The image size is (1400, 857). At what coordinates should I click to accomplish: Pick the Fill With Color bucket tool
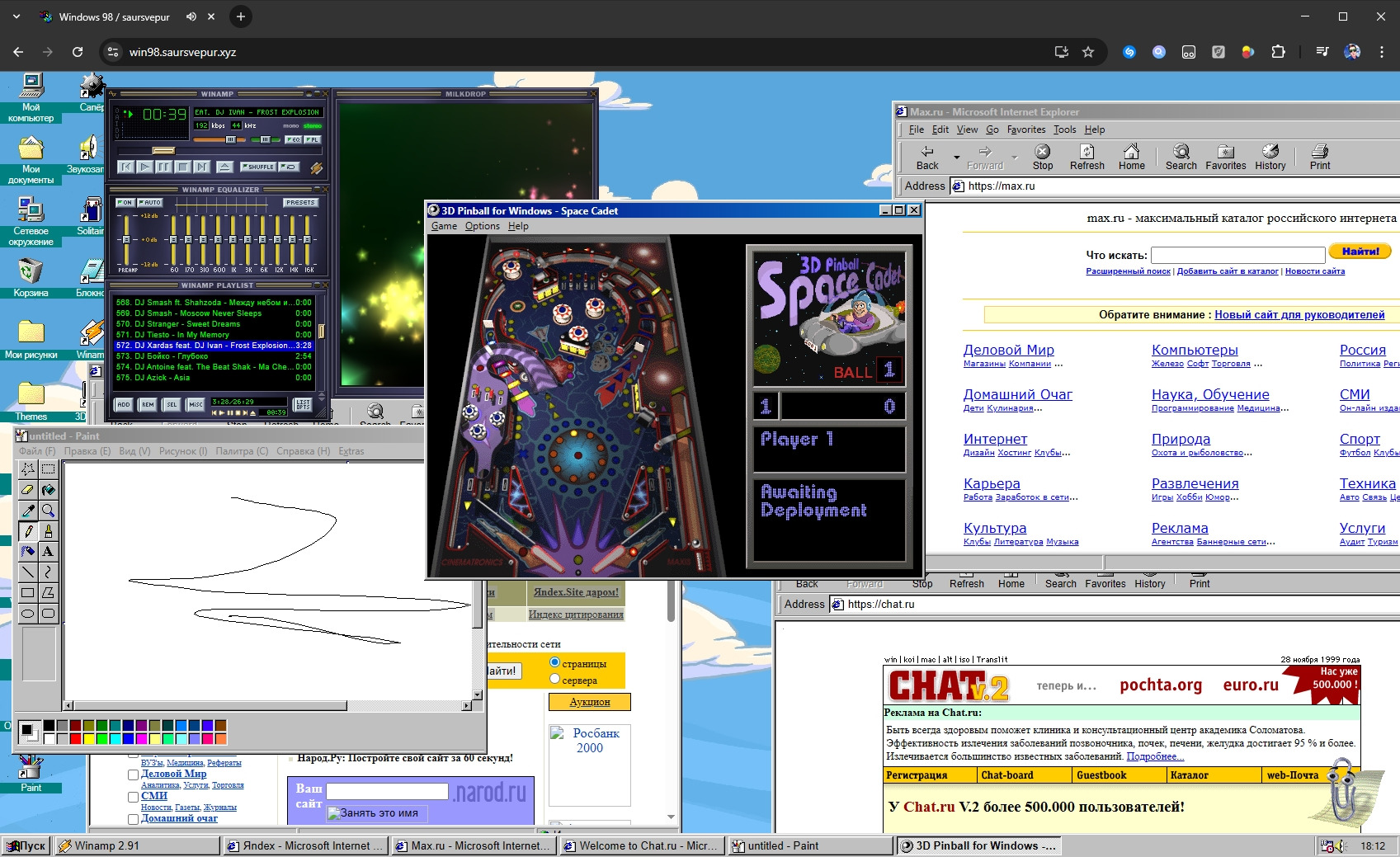[x=49, y=490]
